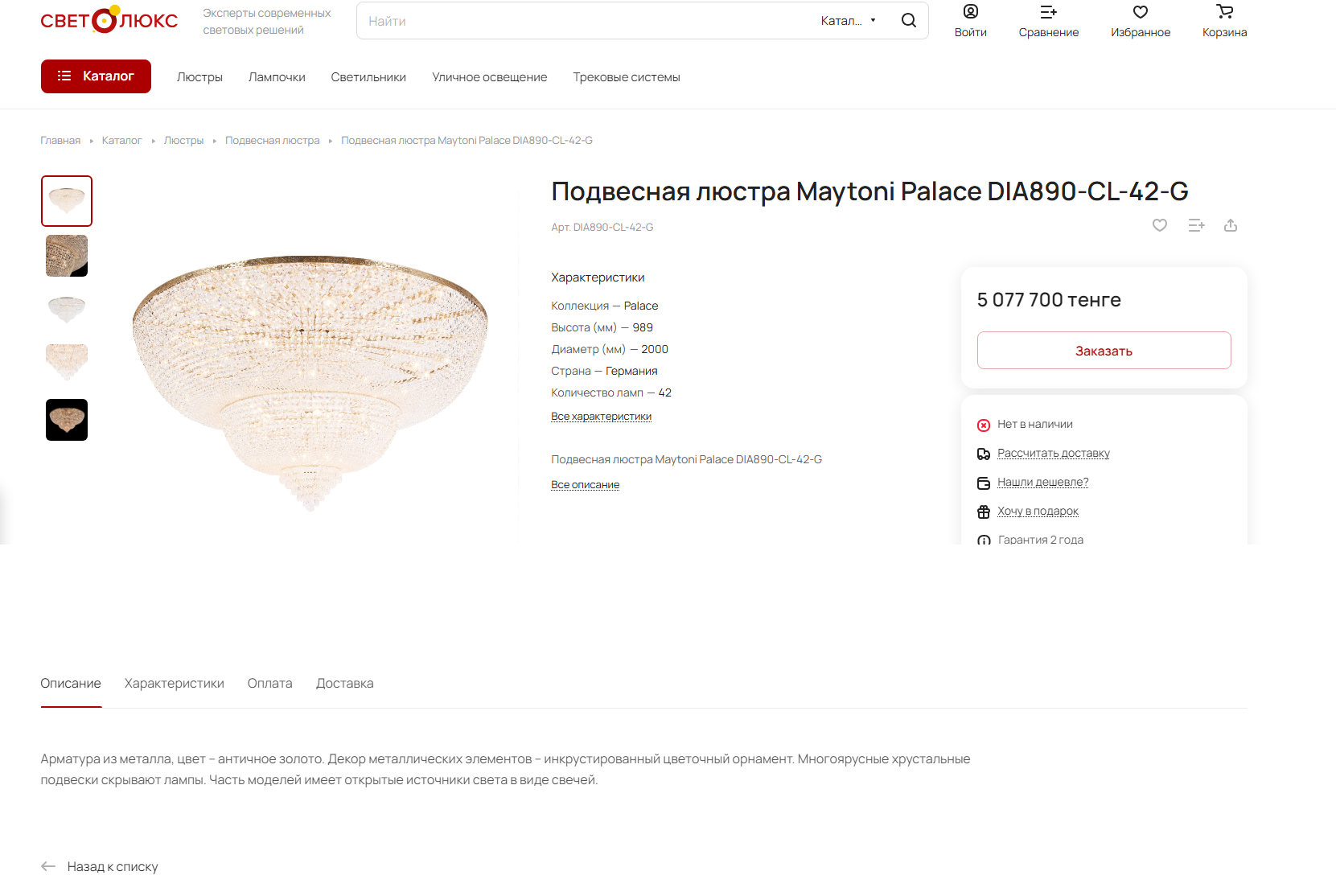The width and height of the screenshot is (1336, 896).
Task: Open the Сравнение comparison icon in header
Action: click(1049, 11)
